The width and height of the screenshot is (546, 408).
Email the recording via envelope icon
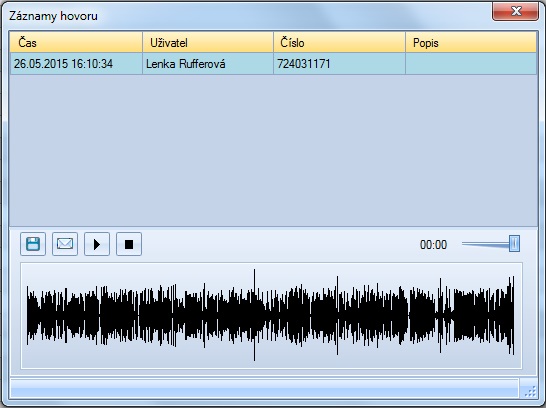click(65, 244)
